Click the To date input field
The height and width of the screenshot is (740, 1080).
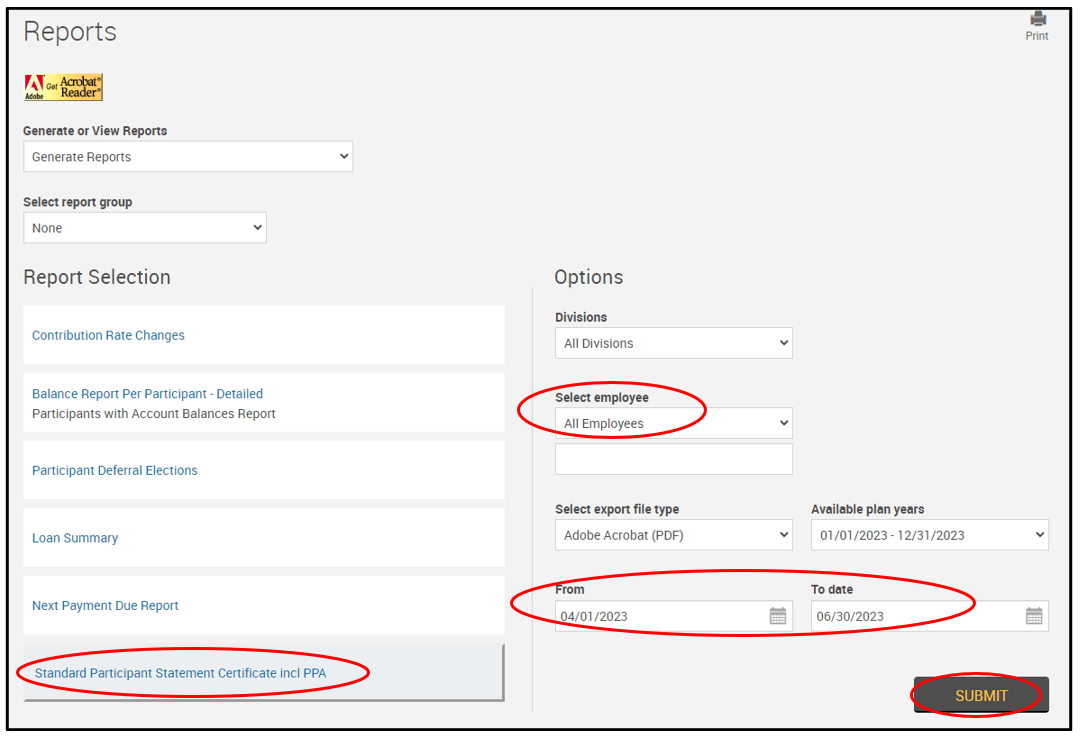pyautogui.click(x=915, y=616)
